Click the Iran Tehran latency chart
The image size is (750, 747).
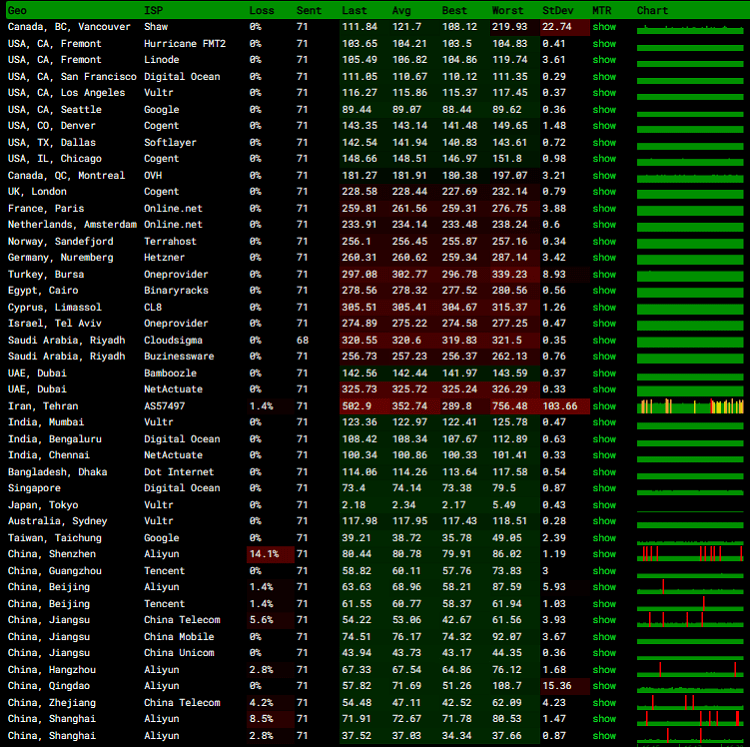click(x=690, y=406)
